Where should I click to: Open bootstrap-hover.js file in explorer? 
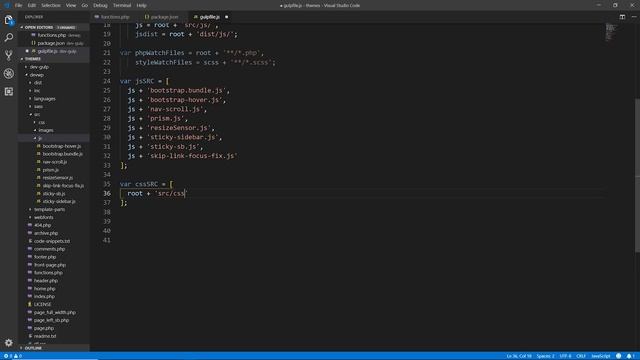pos(53,146)
